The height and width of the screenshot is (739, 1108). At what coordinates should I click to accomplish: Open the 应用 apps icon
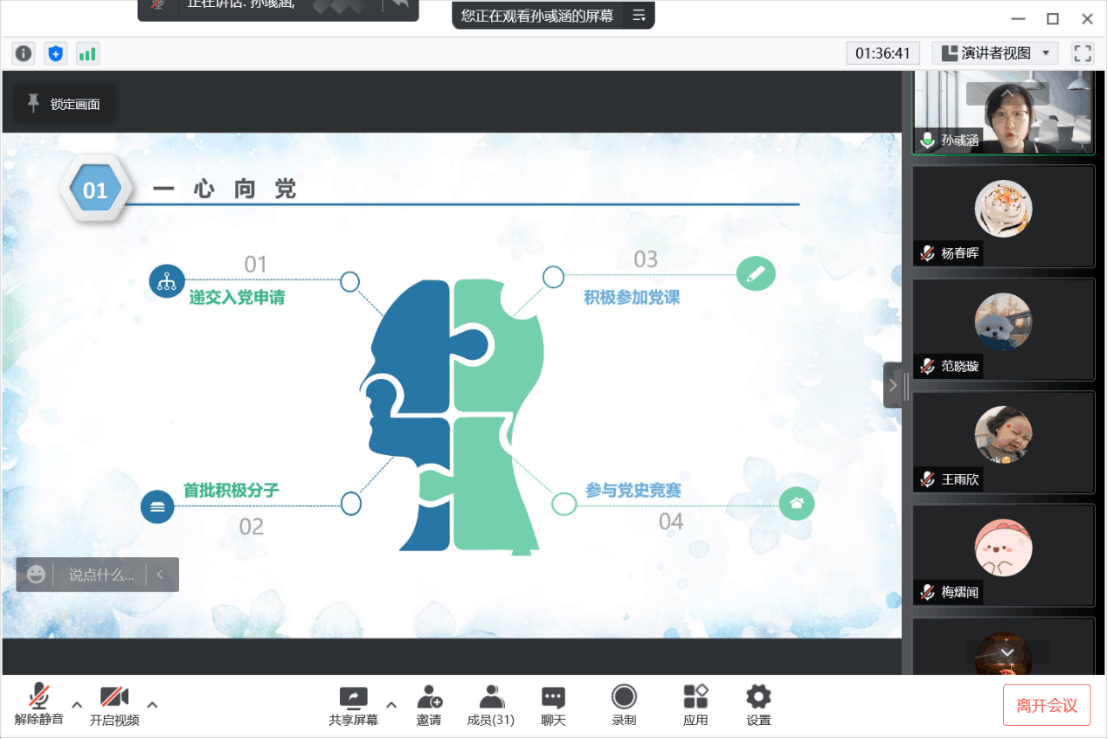(695, 705)
